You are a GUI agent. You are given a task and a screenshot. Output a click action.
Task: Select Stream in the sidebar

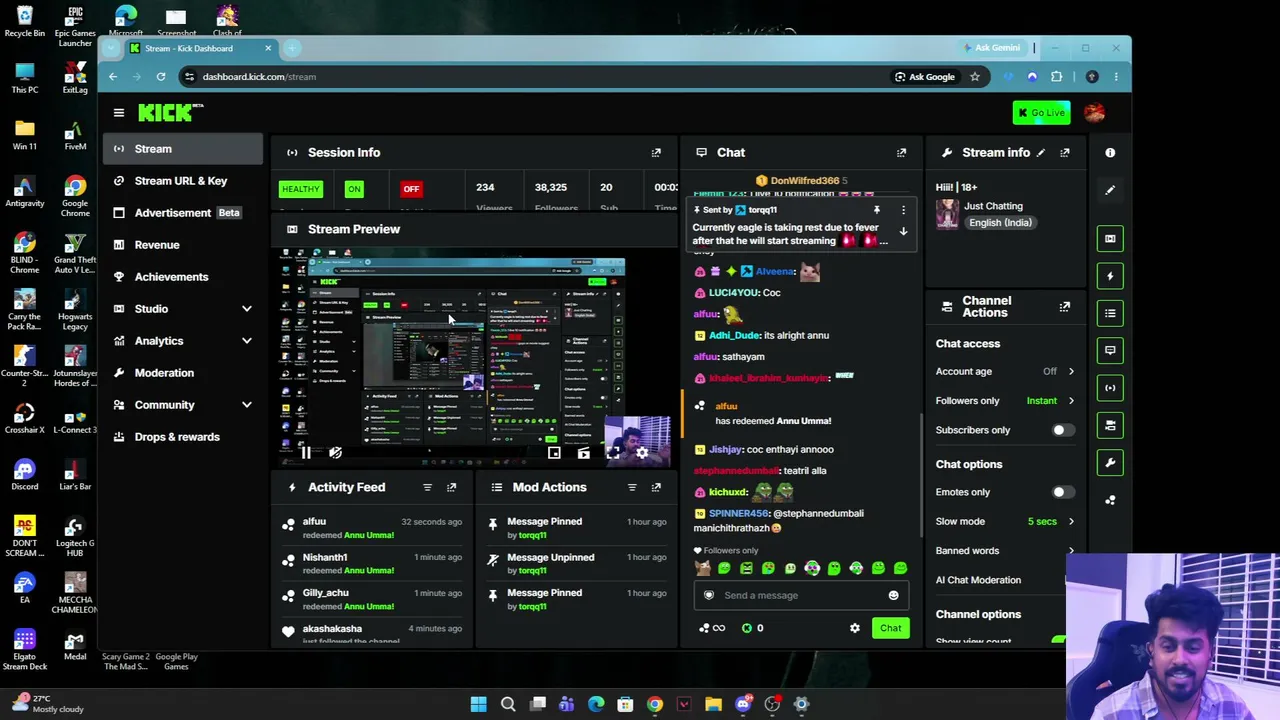point(182,149)
